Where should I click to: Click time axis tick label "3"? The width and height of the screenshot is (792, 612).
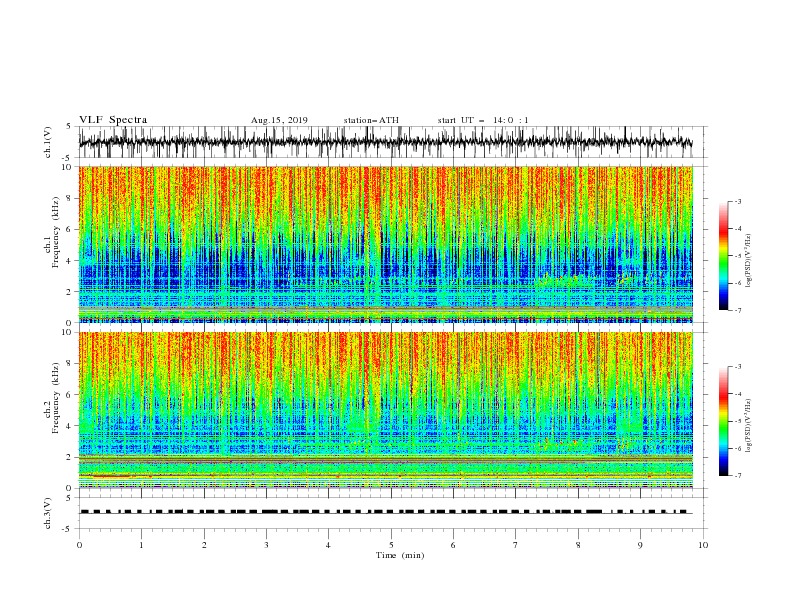(266, 545)
